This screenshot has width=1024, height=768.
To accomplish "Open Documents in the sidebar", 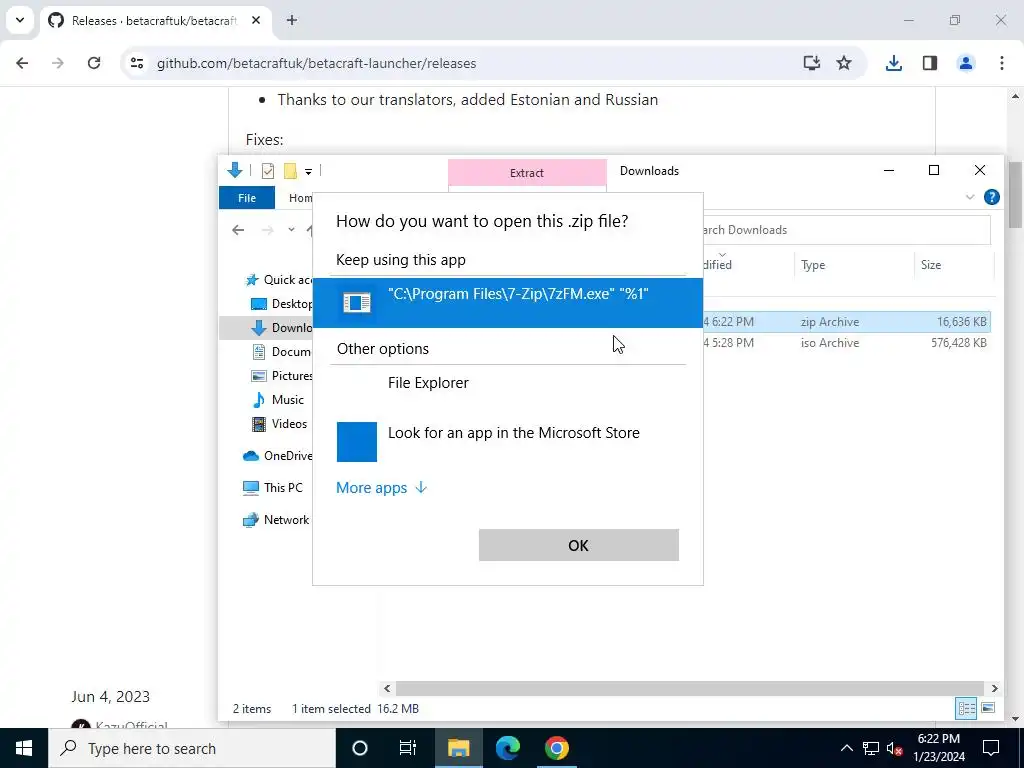I will coord(282,351).
